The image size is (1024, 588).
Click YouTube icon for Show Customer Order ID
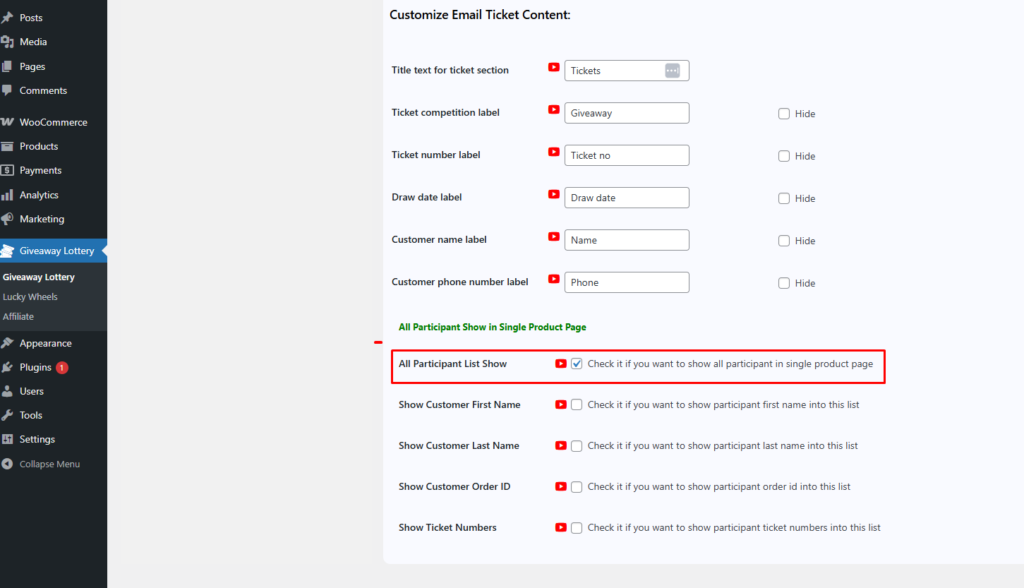click(561, 487)
